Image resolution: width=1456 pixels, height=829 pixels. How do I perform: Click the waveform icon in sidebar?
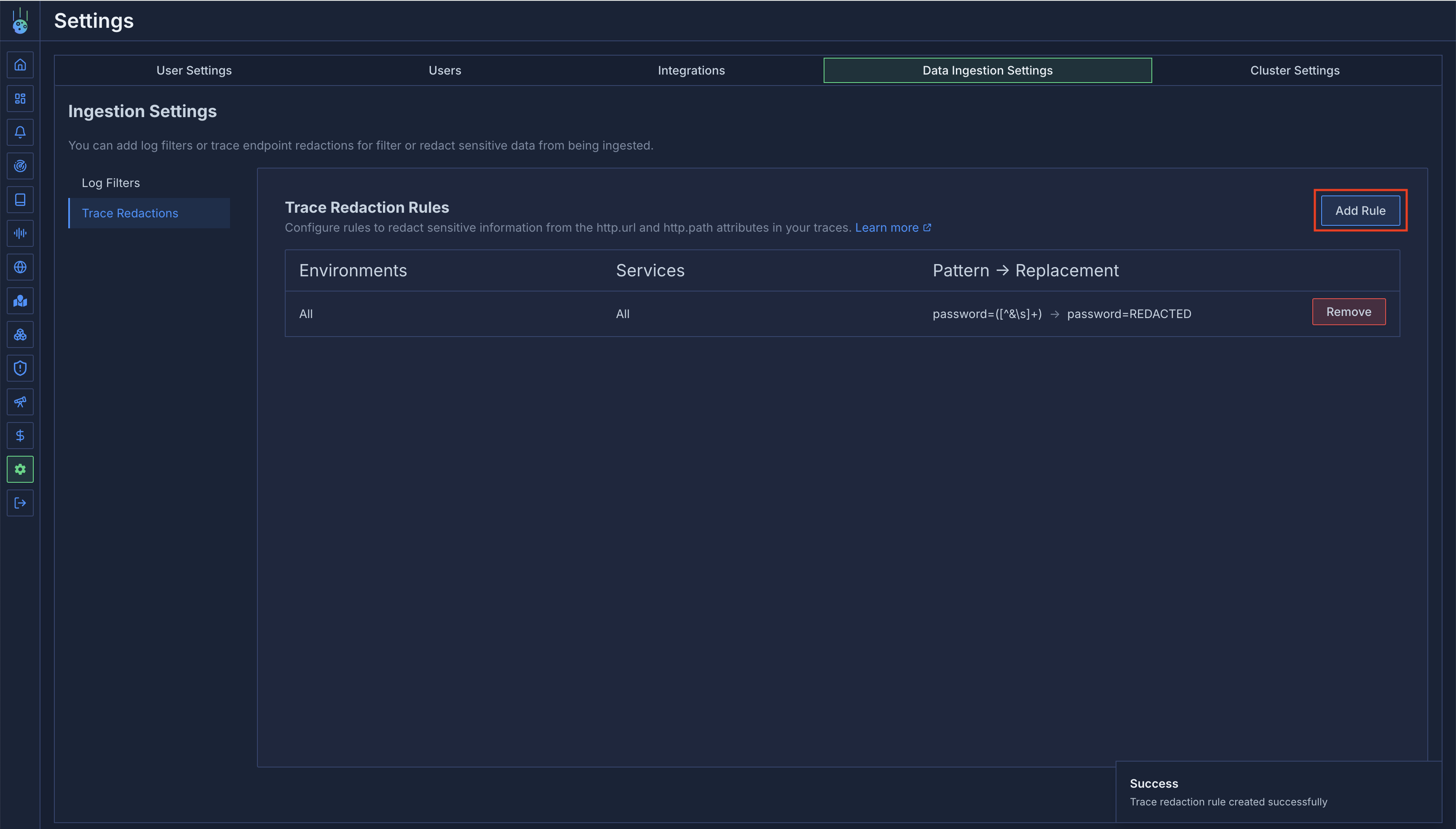[x=20, y=233]
